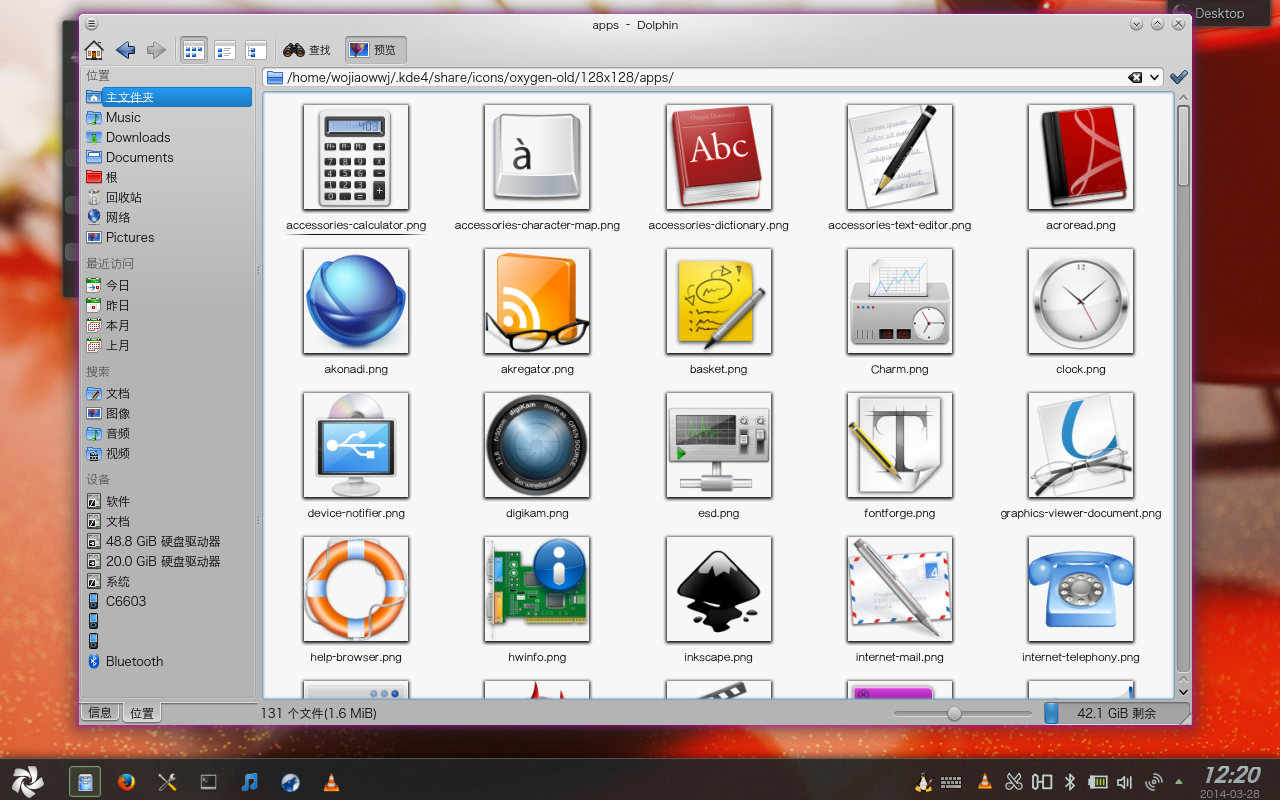The height and width of the screenshot is (800, 1280).
Task: Open the Music place
Action: (x=168, y=117)
